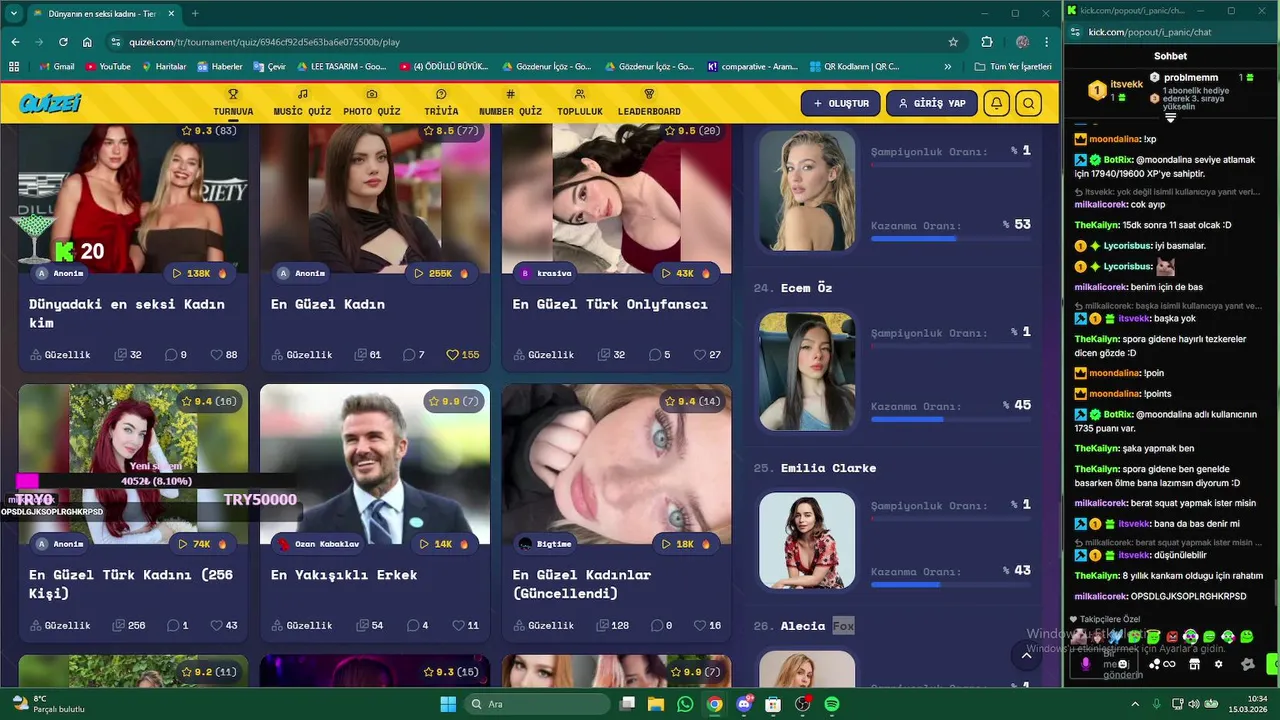Open notifications bell icon on Quizei
1280x720 pixels.
point(996,103)
